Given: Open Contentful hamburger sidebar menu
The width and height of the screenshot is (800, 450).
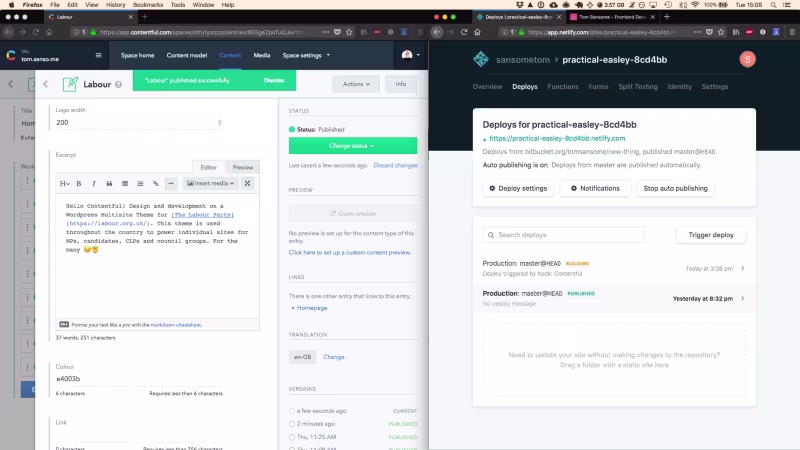Looking at the screenshot, I should [x=98, y=55].
